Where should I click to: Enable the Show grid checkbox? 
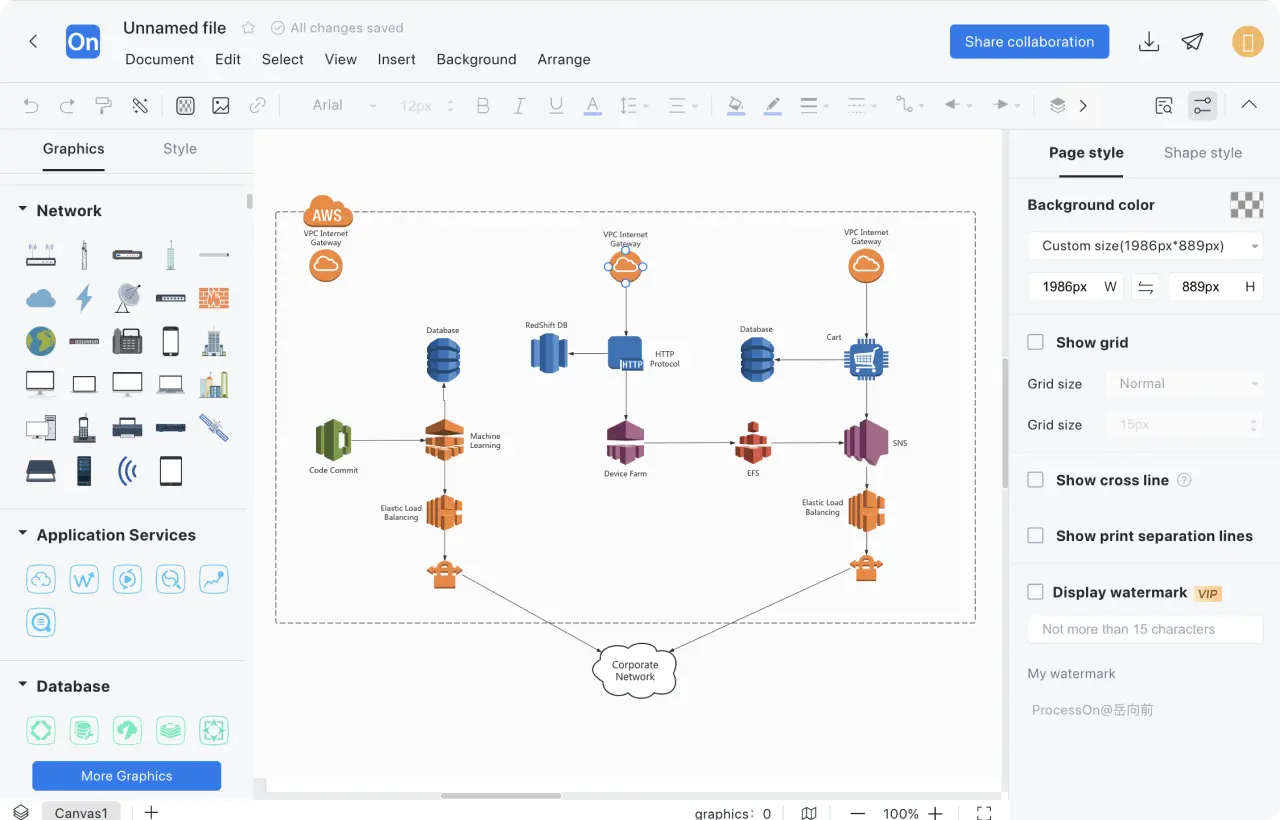pyautogui.click(x=1036, y=342)
